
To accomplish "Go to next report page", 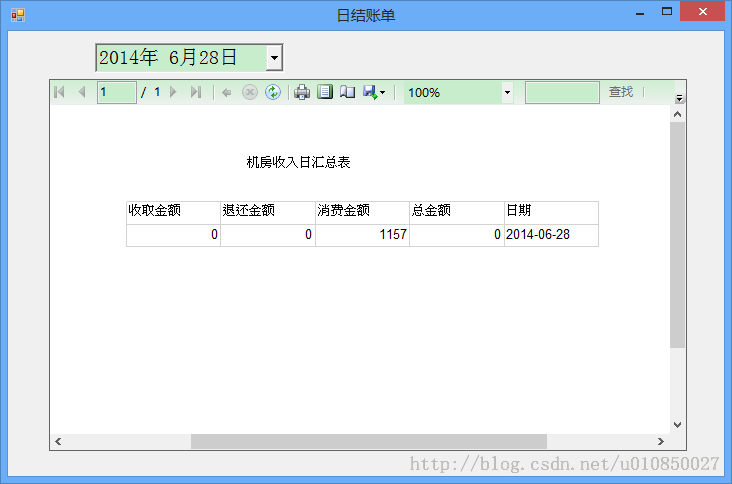I will click(173, 92).
